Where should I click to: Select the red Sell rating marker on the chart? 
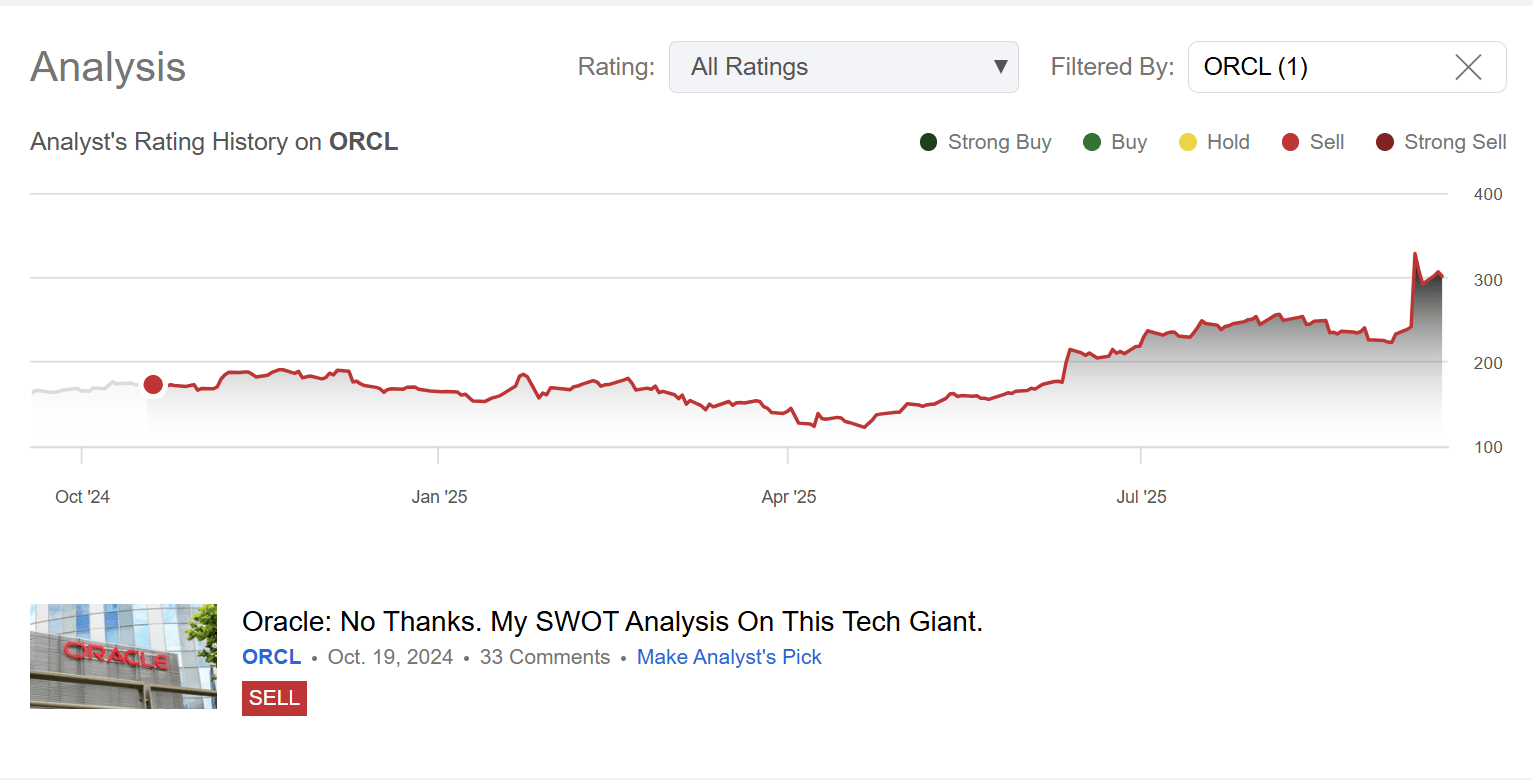(x=153, y=384)
